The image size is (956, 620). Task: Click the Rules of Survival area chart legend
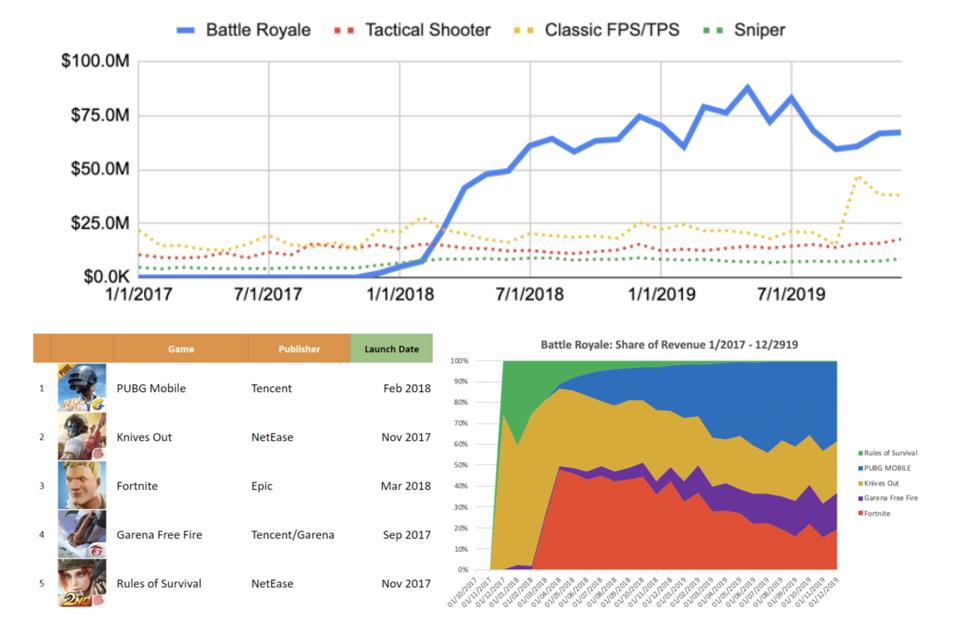888,453
